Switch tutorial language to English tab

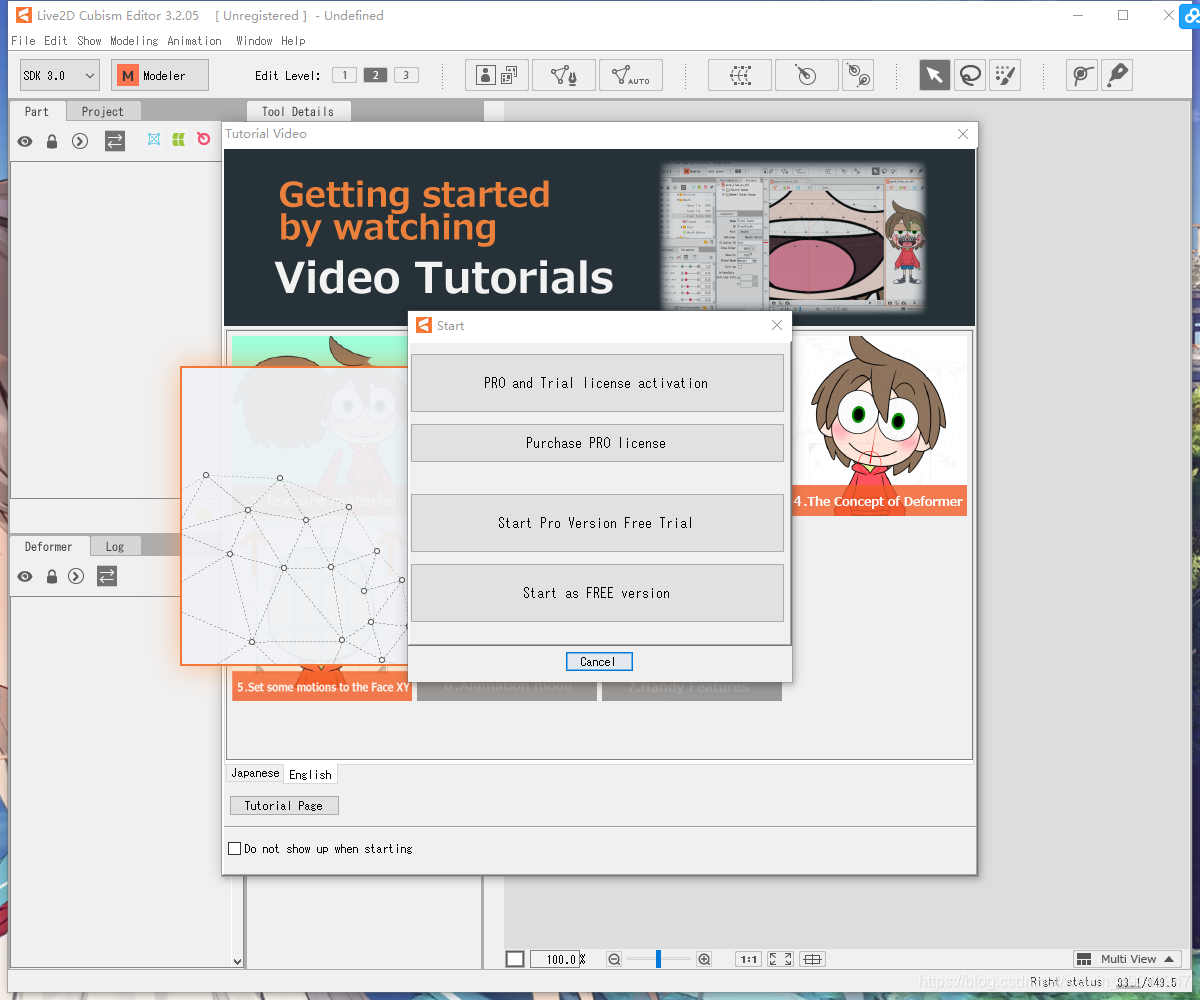click(x=310, y=774)
